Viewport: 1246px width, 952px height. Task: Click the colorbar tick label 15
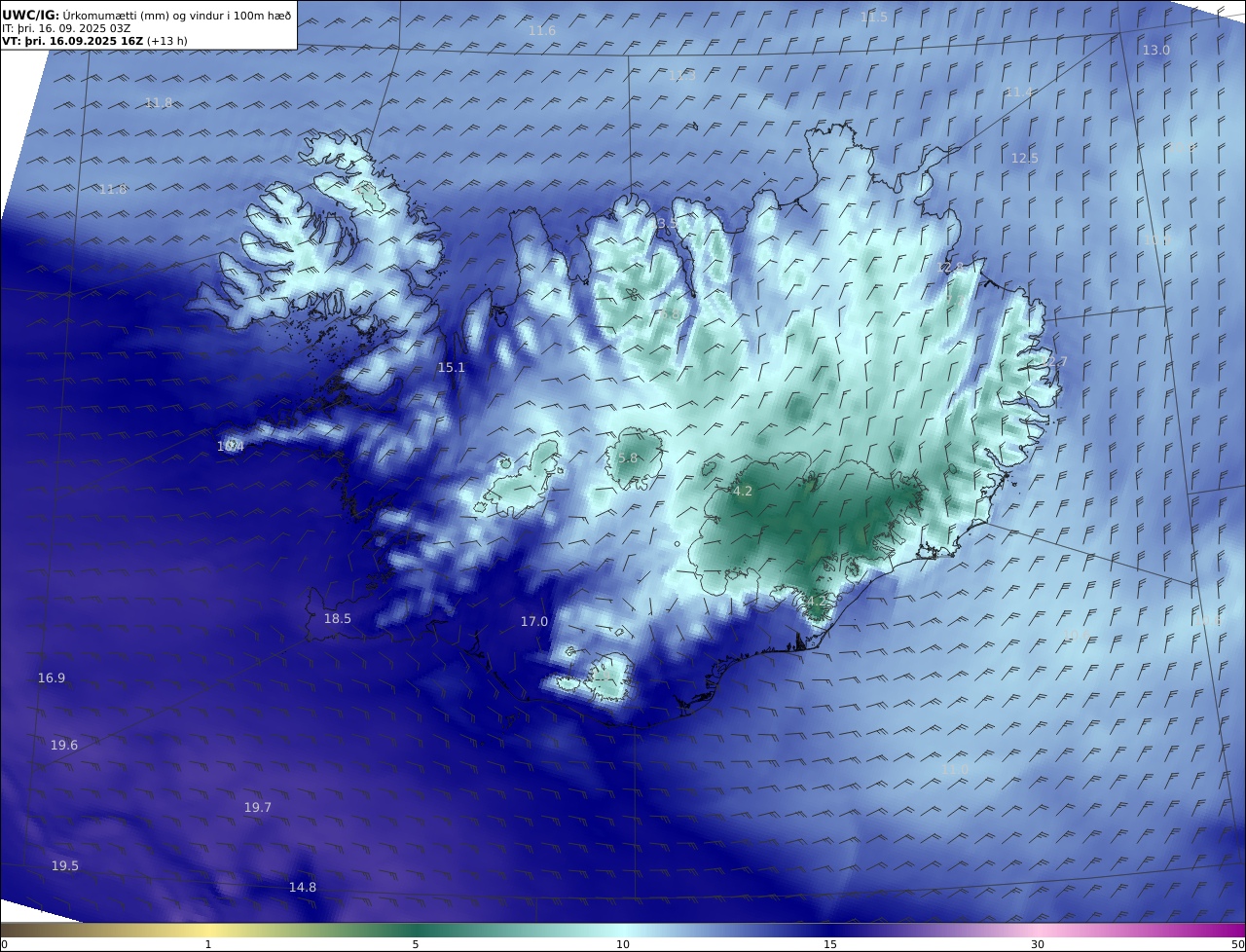[830, 945]
